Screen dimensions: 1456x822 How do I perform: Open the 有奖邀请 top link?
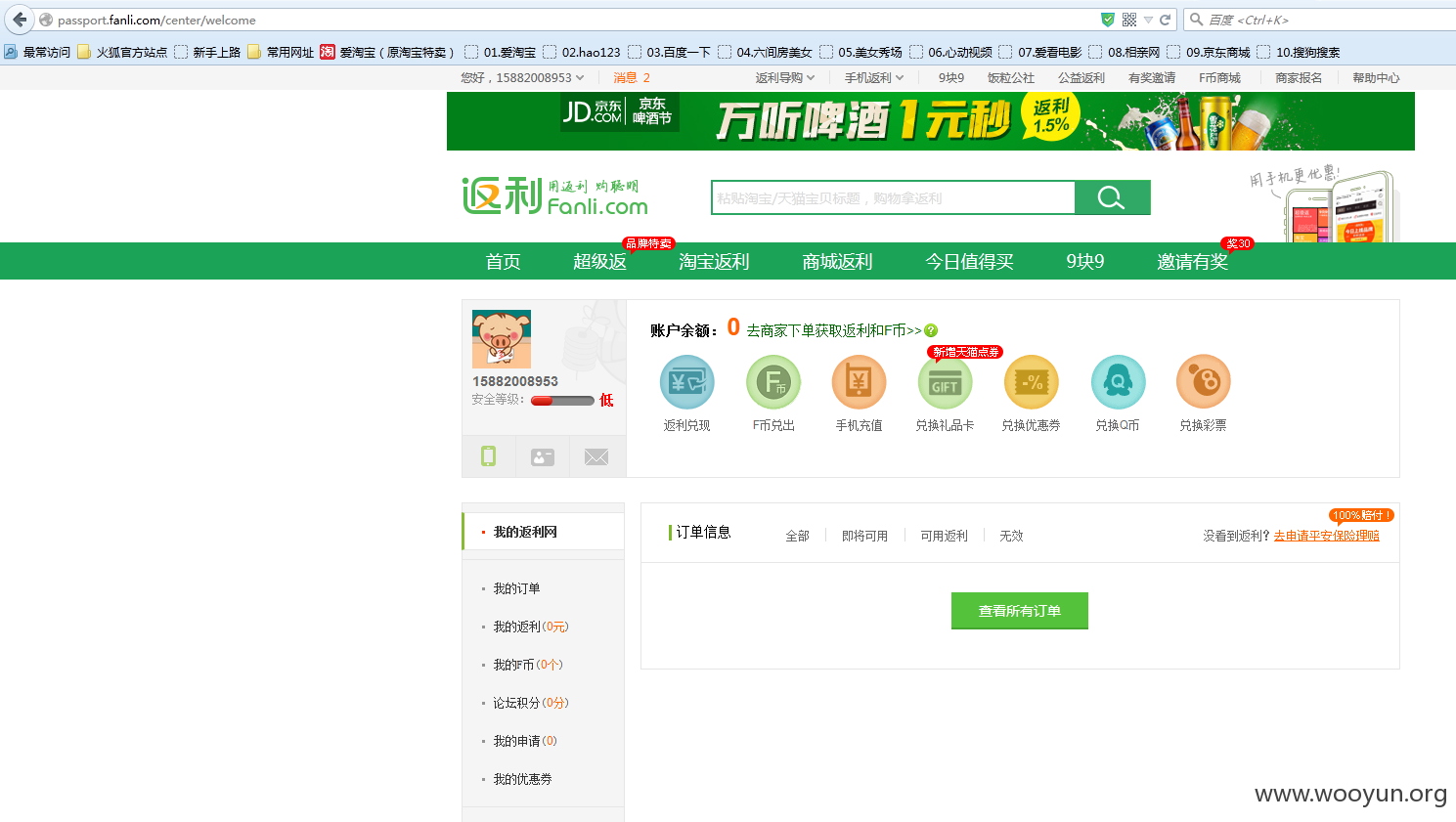point(1152,77)
